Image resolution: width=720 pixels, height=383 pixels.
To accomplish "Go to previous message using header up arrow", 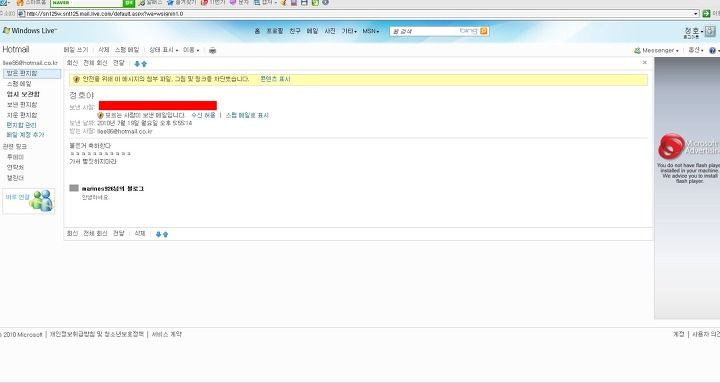I will [144, 63].
